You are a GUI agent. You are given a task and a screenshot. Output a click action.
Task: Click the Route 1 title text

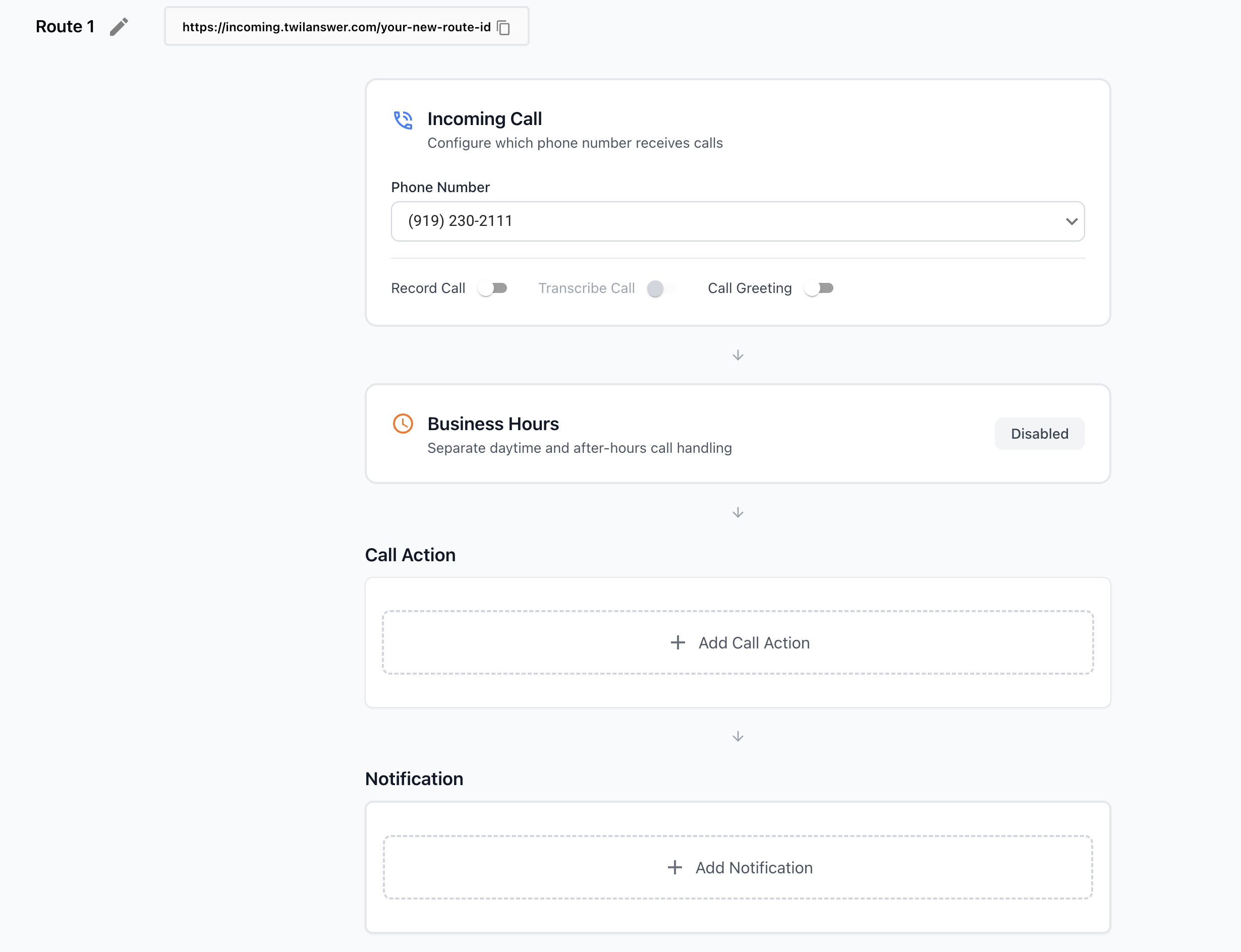[x=65, y=27]
